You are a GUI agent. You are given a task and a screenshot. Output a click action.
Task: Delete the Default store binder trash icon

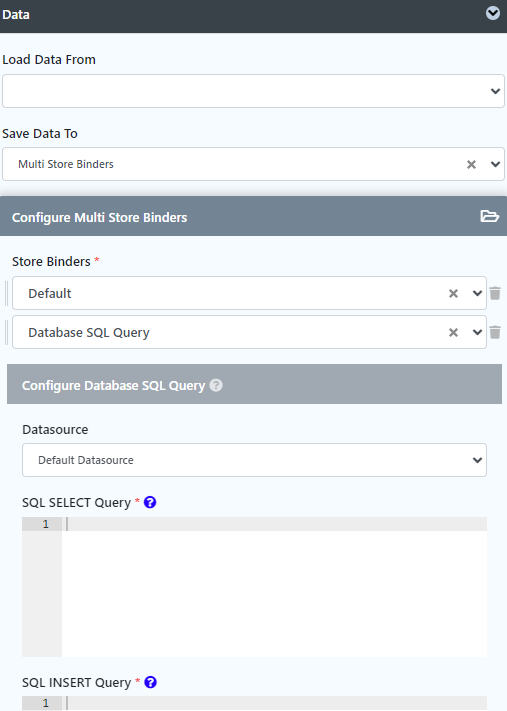495,293
